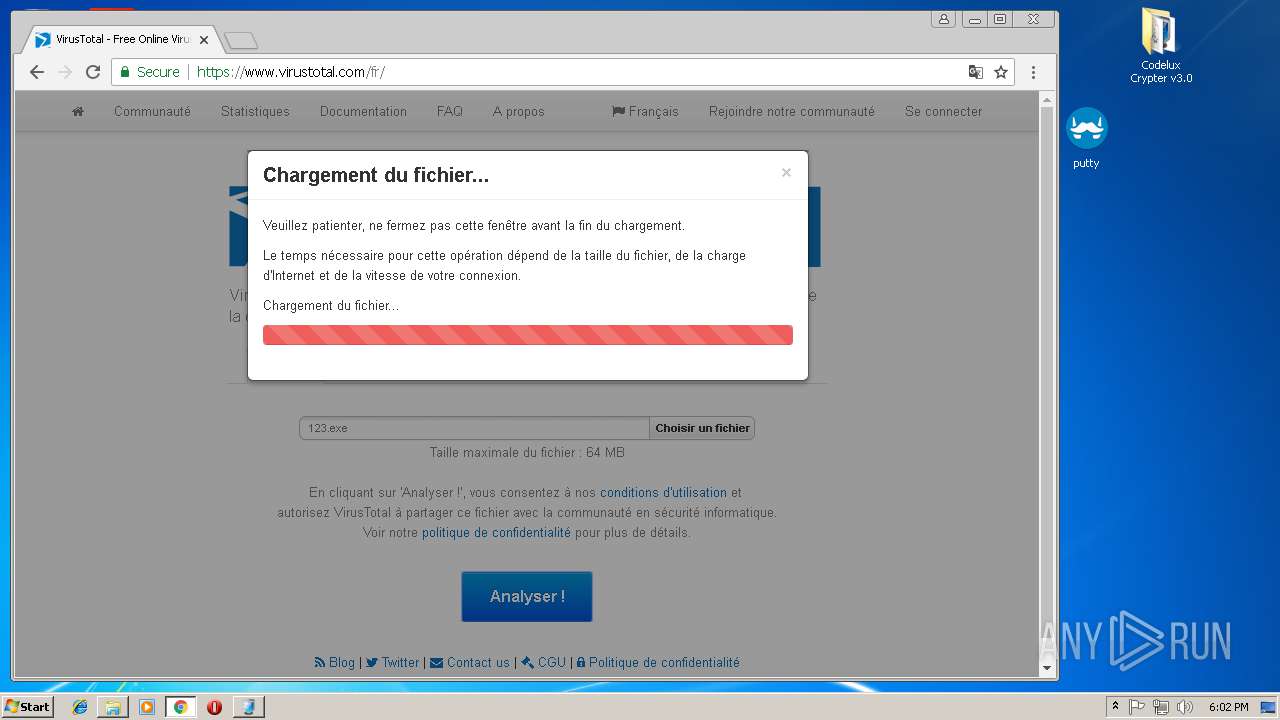Screen dimensions: 1280x720
Task: Click the Chrome user profile icon
Action: click(943, 19)
